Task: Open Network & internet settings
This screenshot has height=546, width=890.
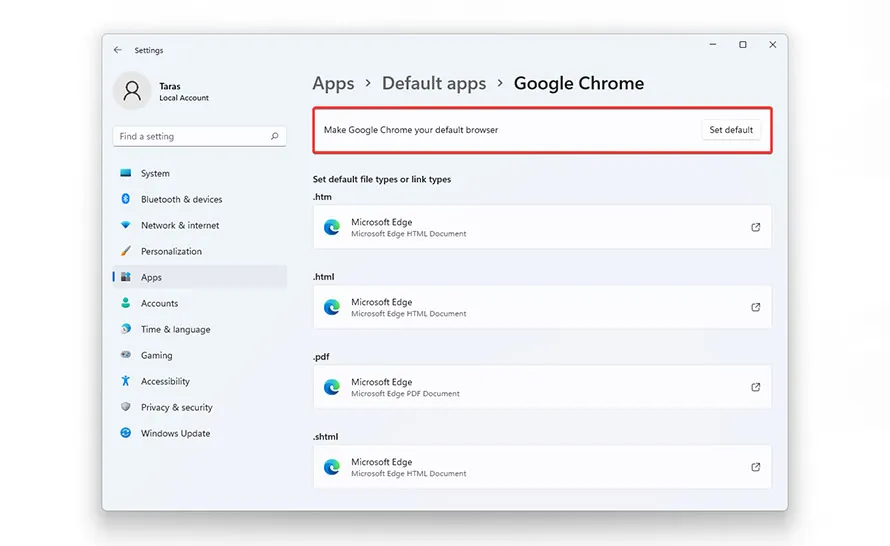Action: [x=180, y=225]
